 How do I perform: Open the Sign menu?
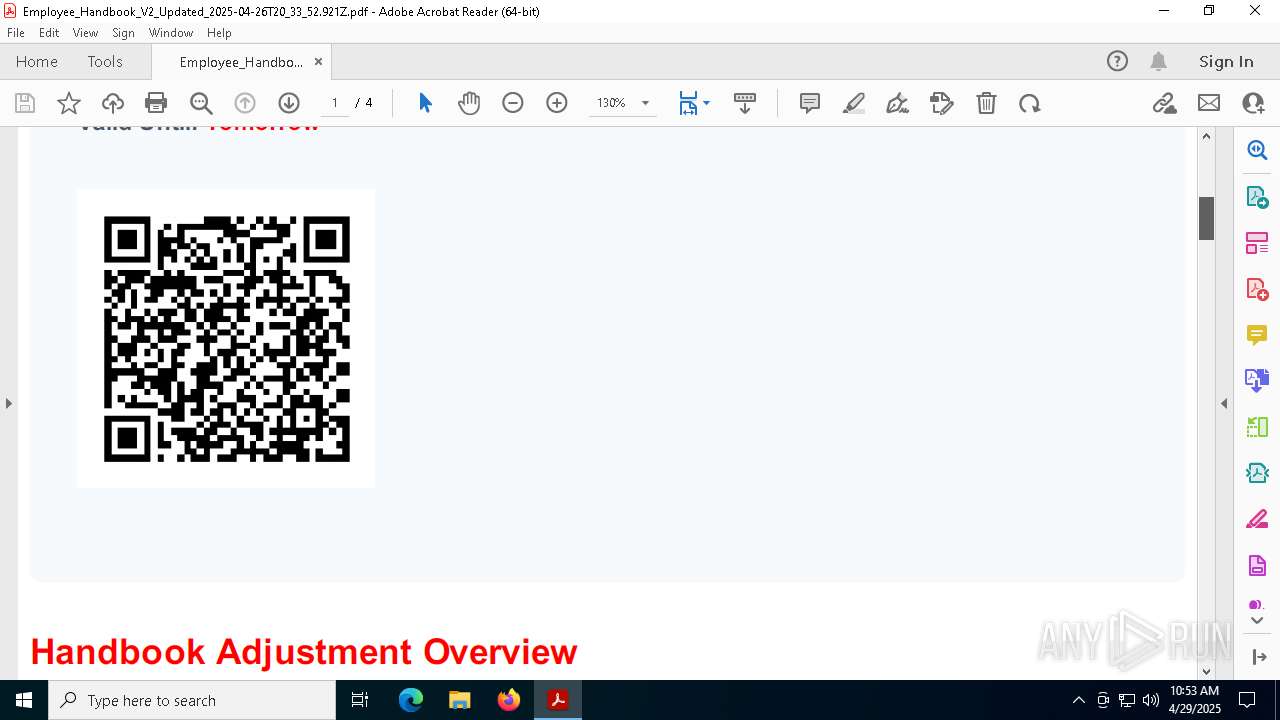coord(123,32)
